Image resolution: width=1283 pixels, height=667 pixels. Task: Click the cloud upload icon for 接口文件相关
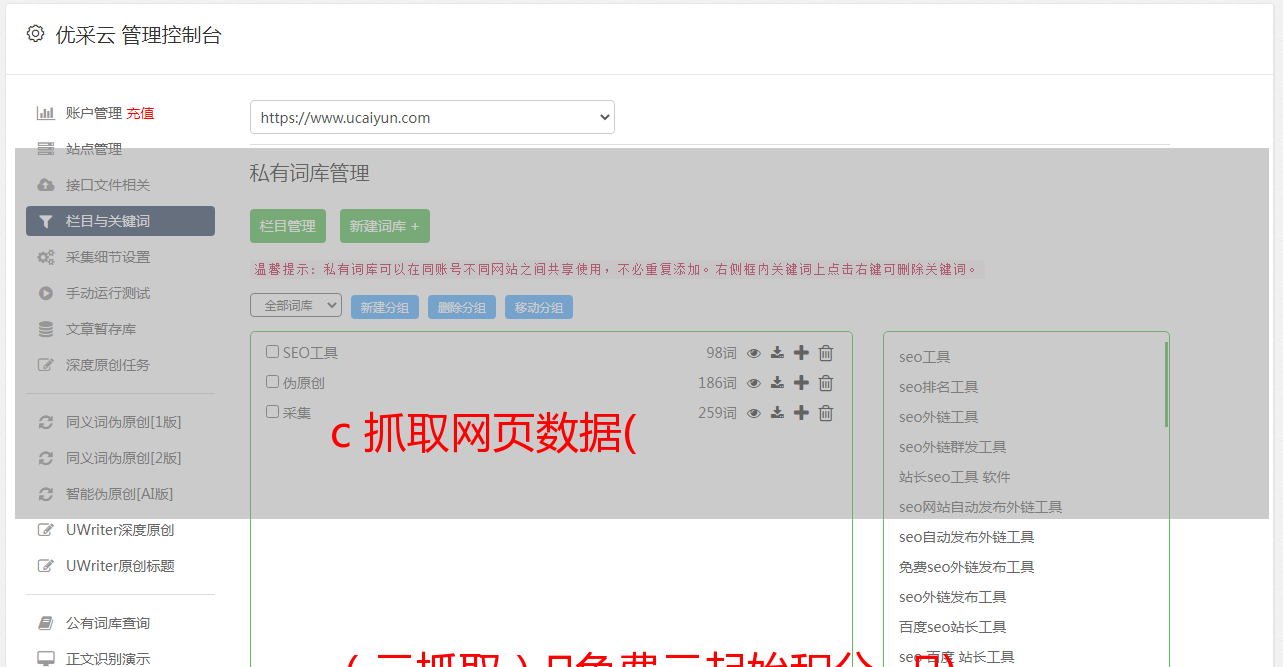[x=46, y=185]
